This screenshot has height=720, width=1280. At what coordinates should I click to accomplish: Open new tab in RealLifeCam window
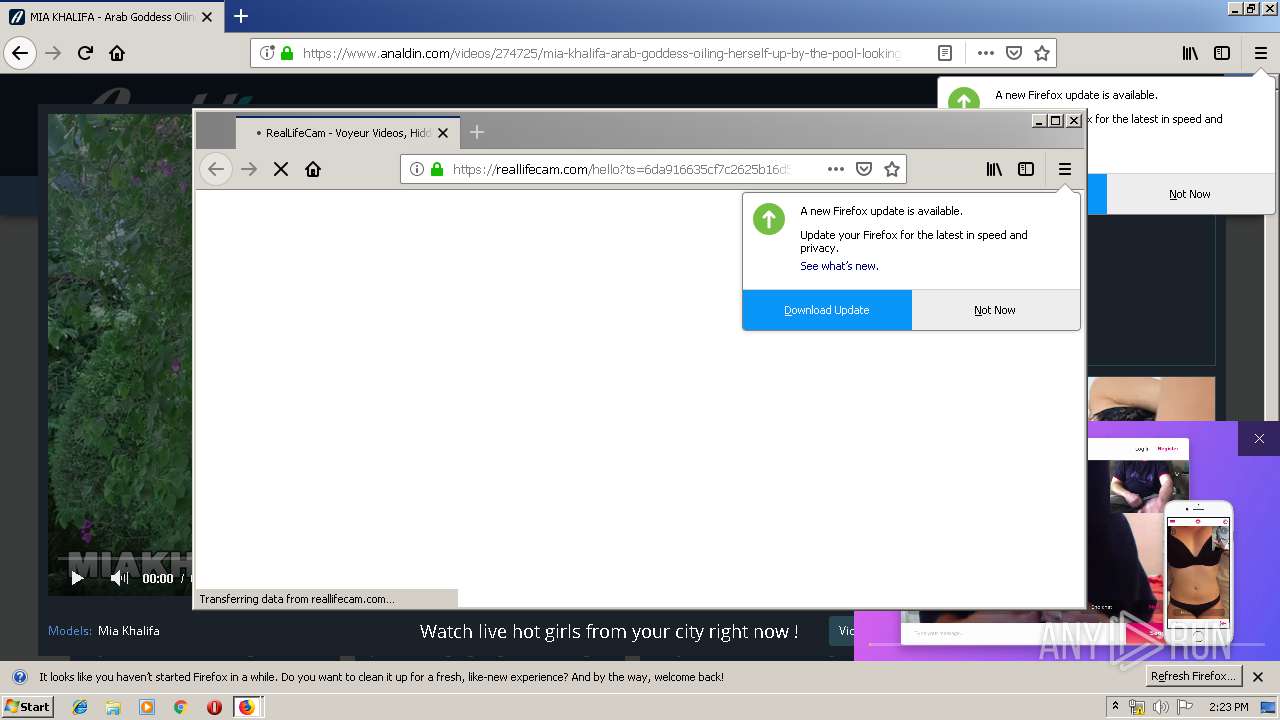click(477, 132)
